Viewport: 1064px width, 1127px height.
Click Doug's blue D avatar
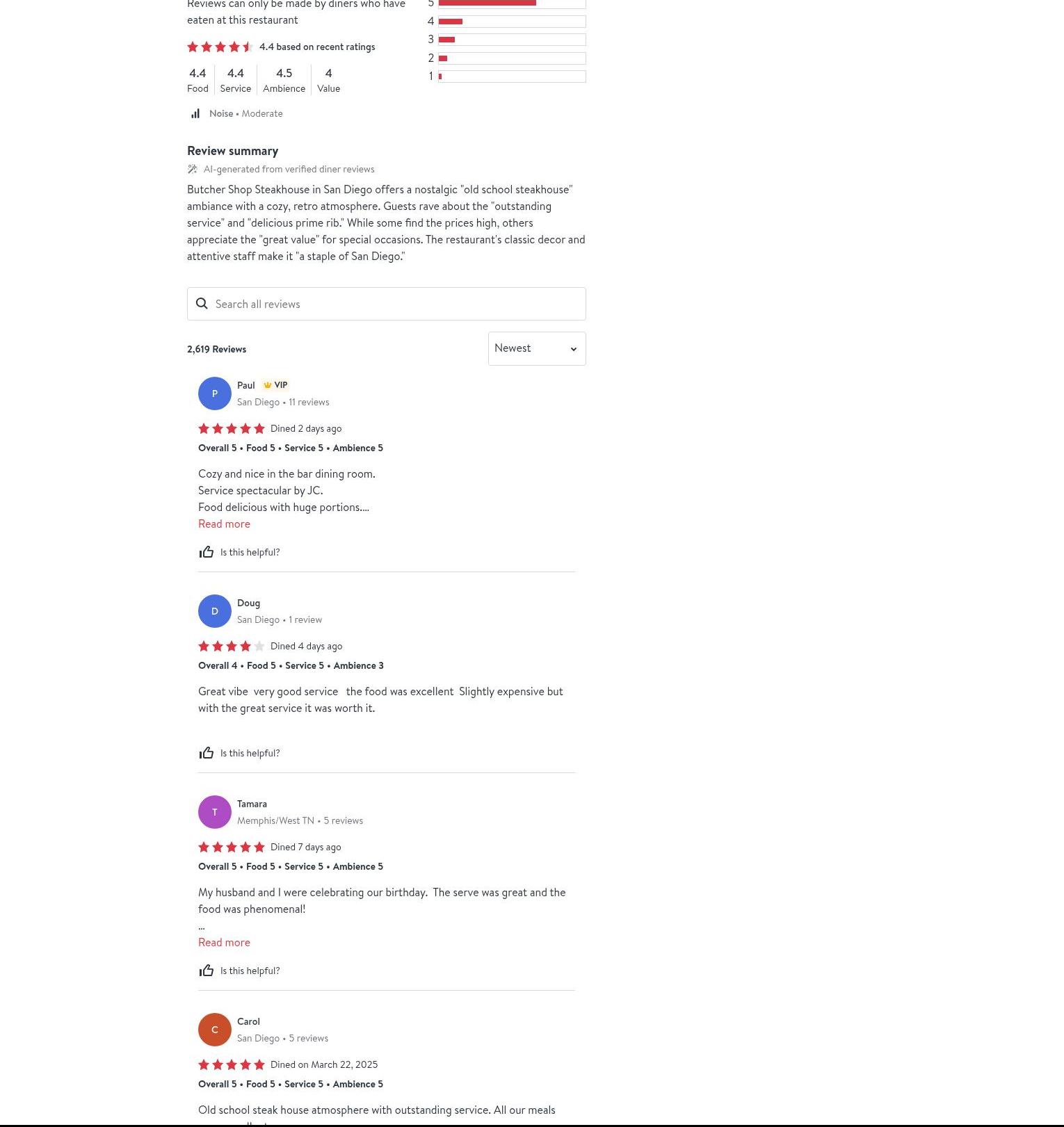(x=215, y=611)
